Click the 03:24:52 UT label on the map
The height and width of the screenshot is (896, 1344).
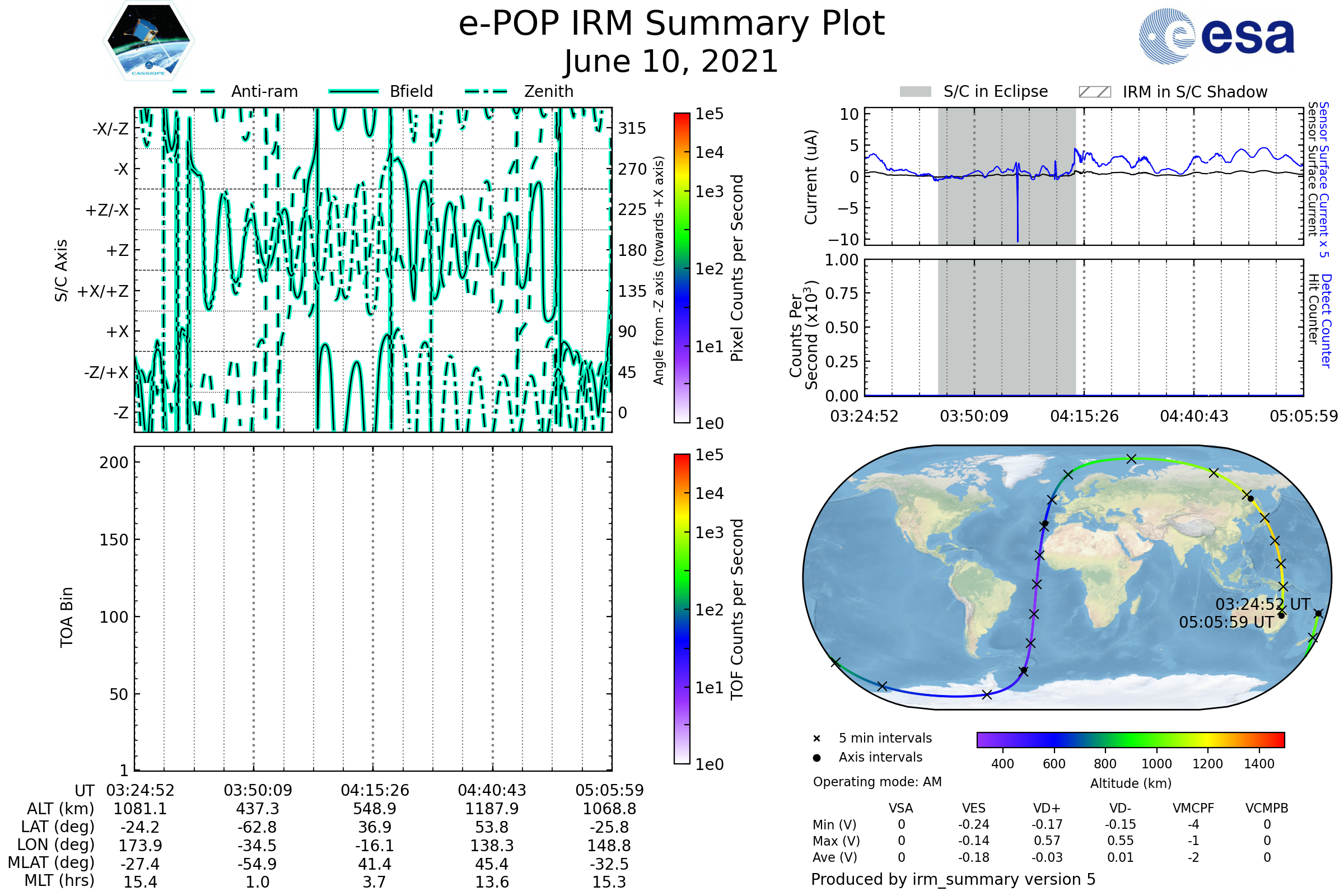tap(1262, 604)
